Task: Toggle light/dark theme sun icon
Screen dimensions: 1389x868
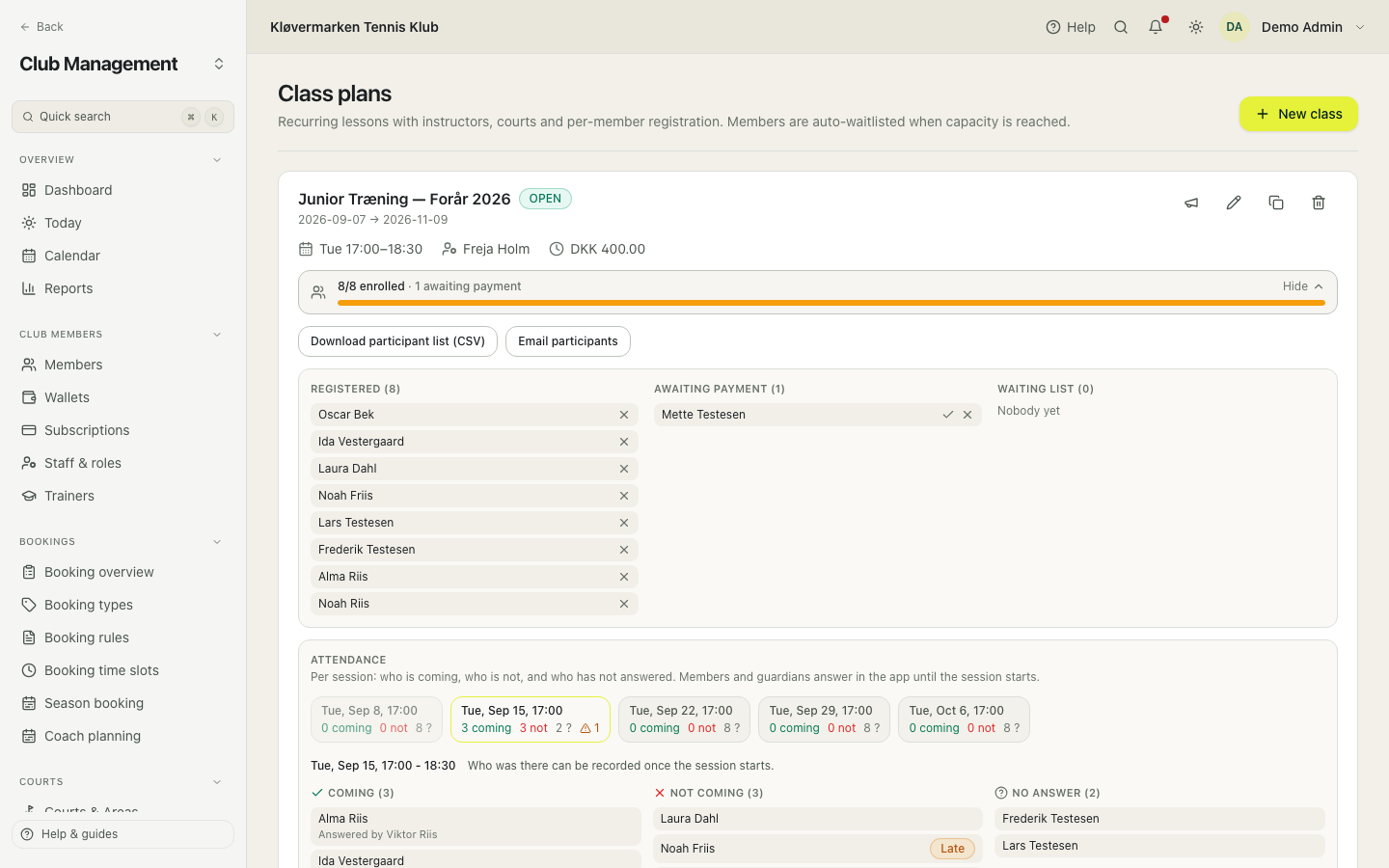Action: point(1196,27)
